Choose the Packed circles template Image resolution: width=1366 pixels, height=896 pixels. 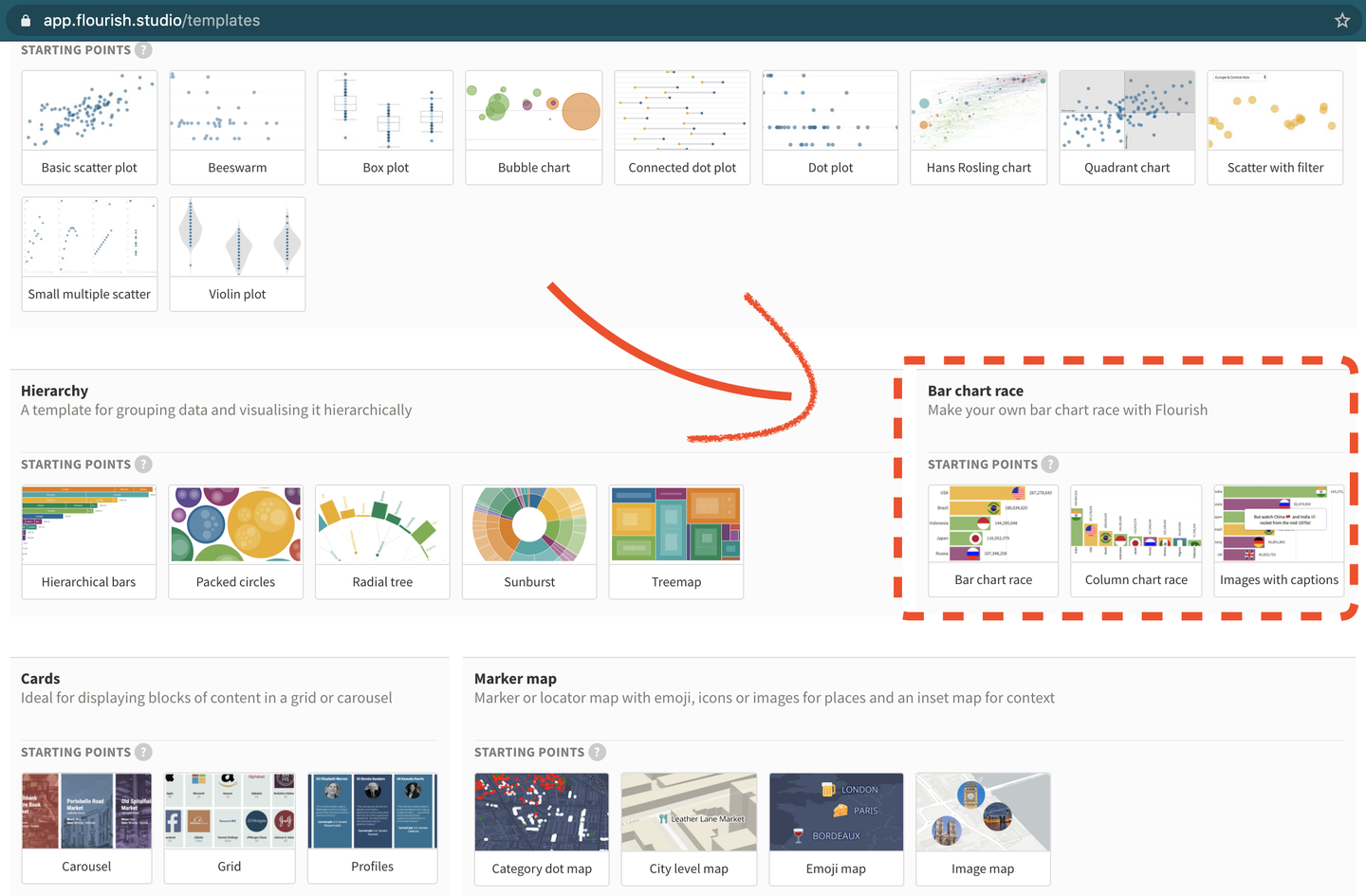[235, 542]
